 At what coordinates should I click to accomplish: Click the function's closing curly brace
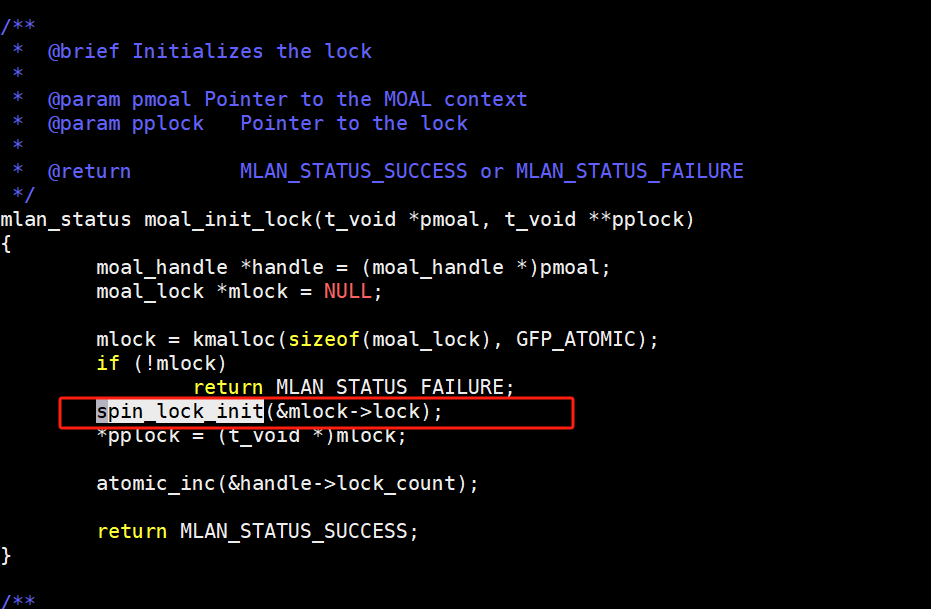[6, 555]
